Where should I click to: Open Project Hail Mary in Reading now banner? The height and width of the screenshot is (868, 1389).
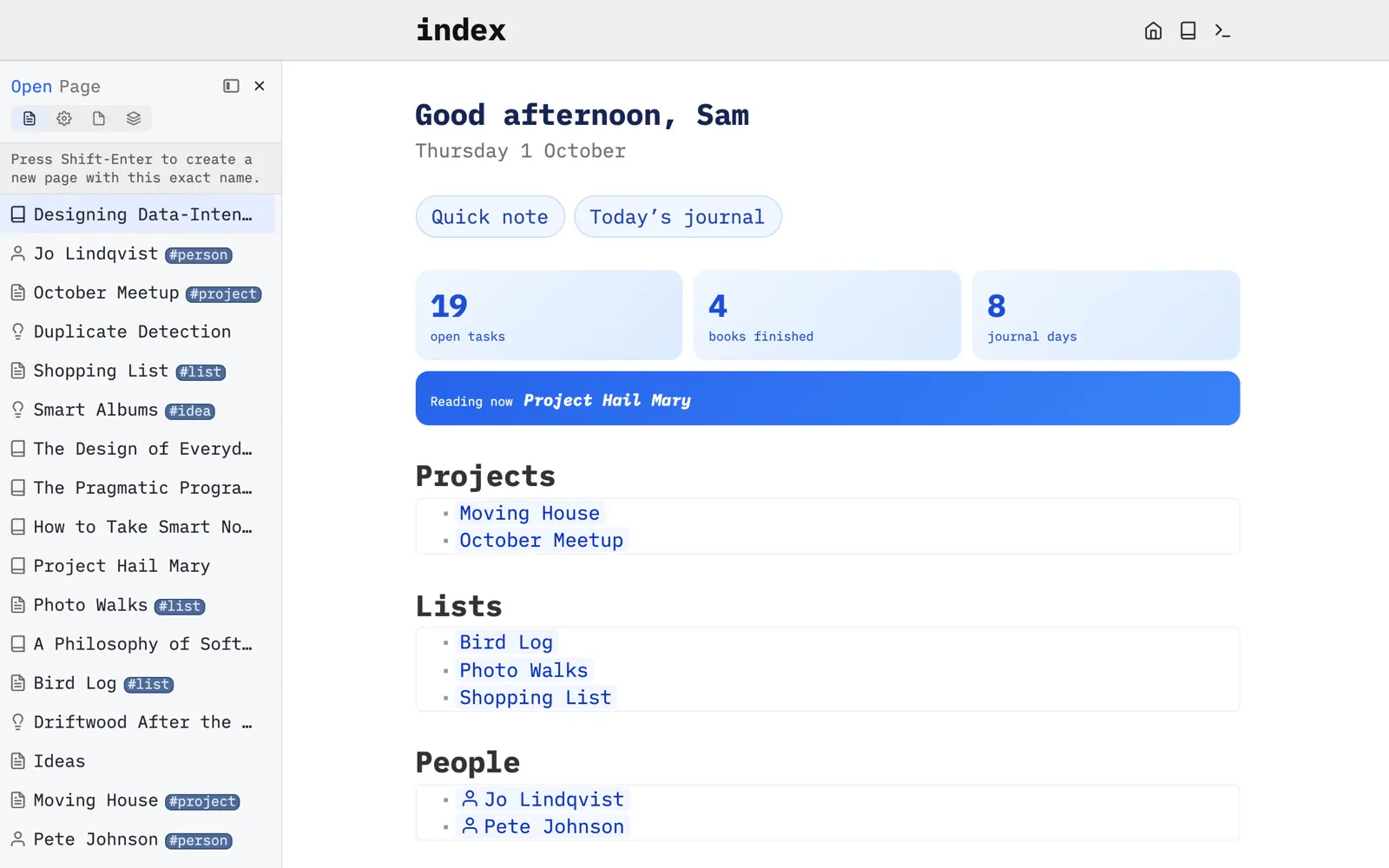607,400
